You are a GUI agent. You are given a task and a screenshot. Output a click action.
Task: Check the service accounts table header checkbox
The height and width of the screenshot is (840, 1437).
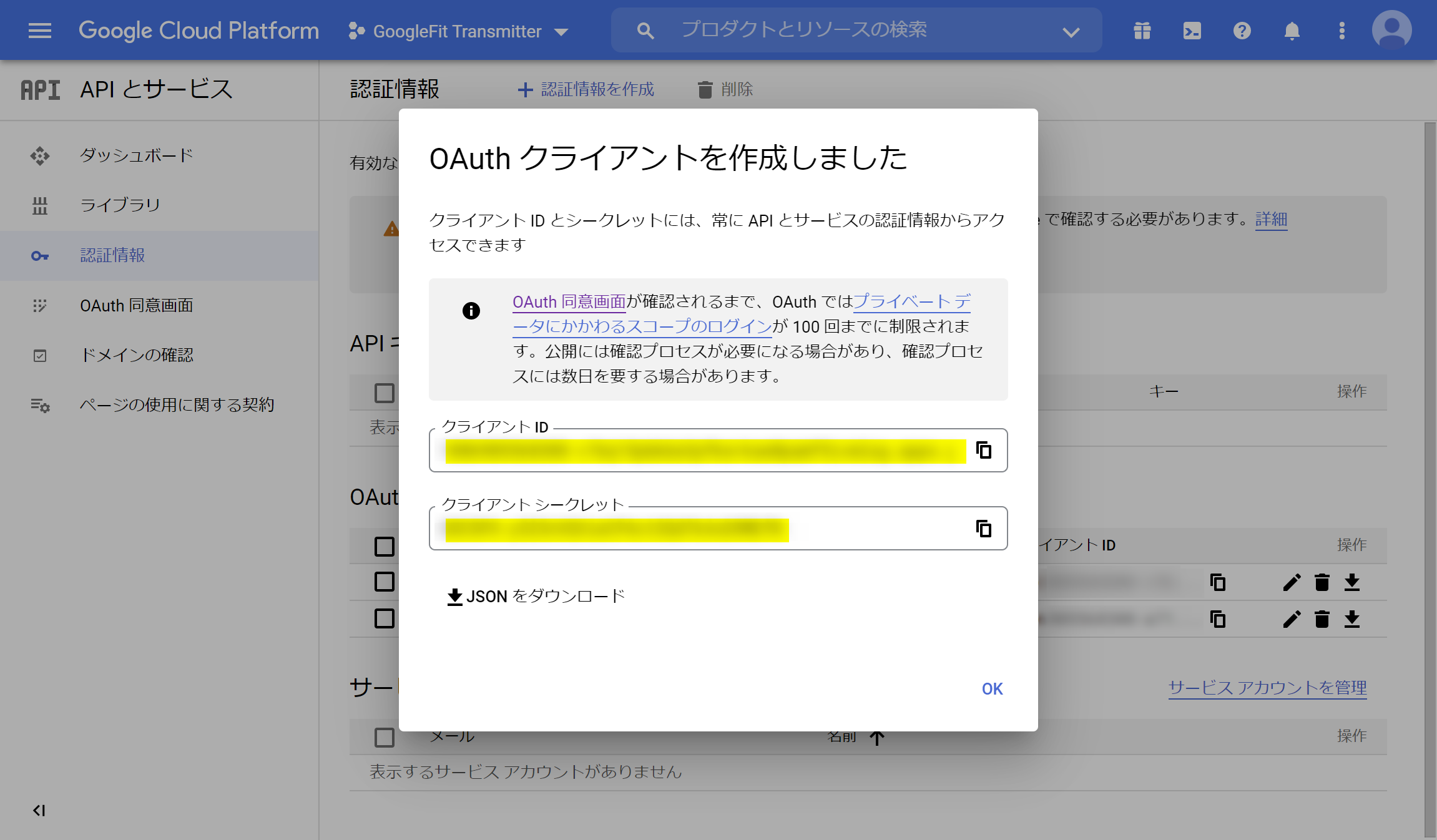[x=385, y=737]
